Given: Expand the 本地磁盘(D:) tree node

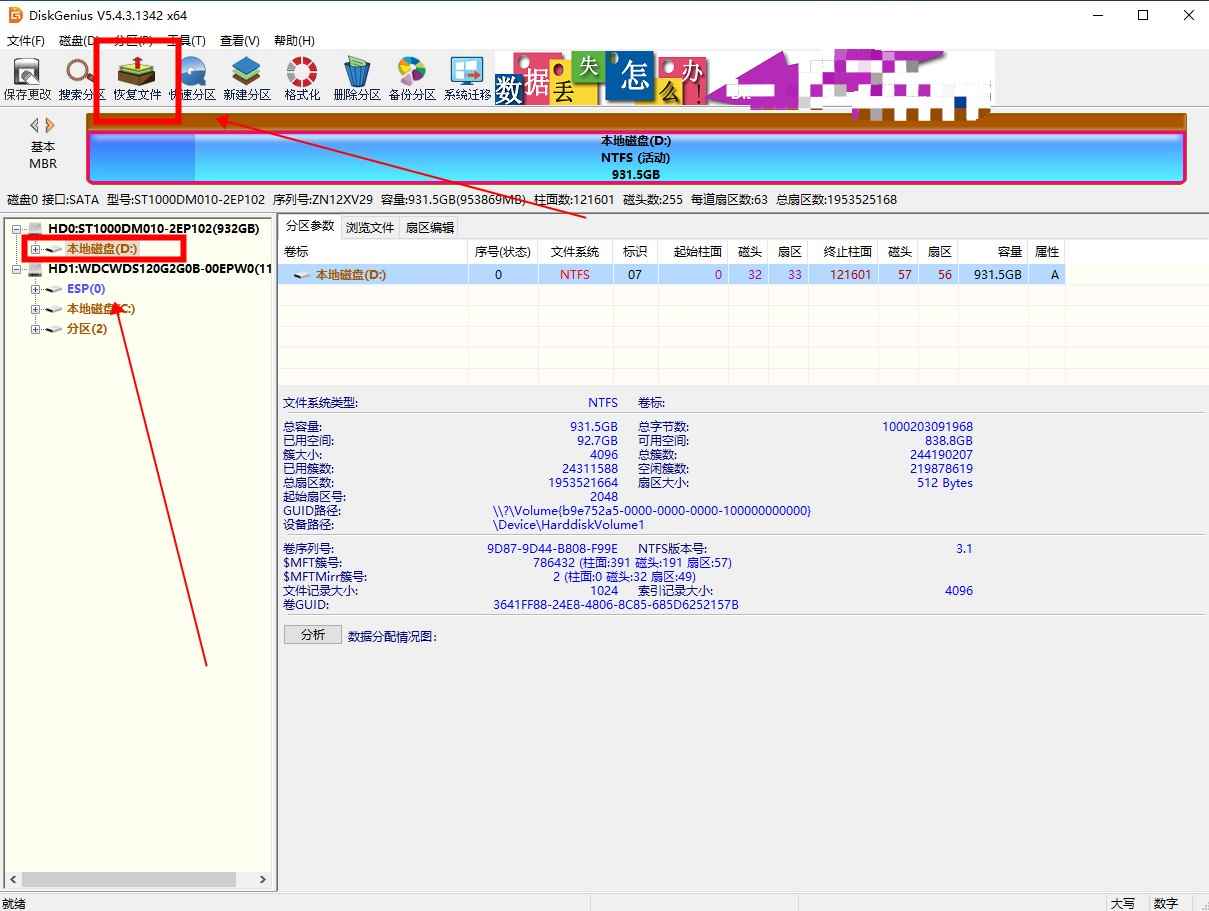Looking at the screenshot, I should [35, 249].
